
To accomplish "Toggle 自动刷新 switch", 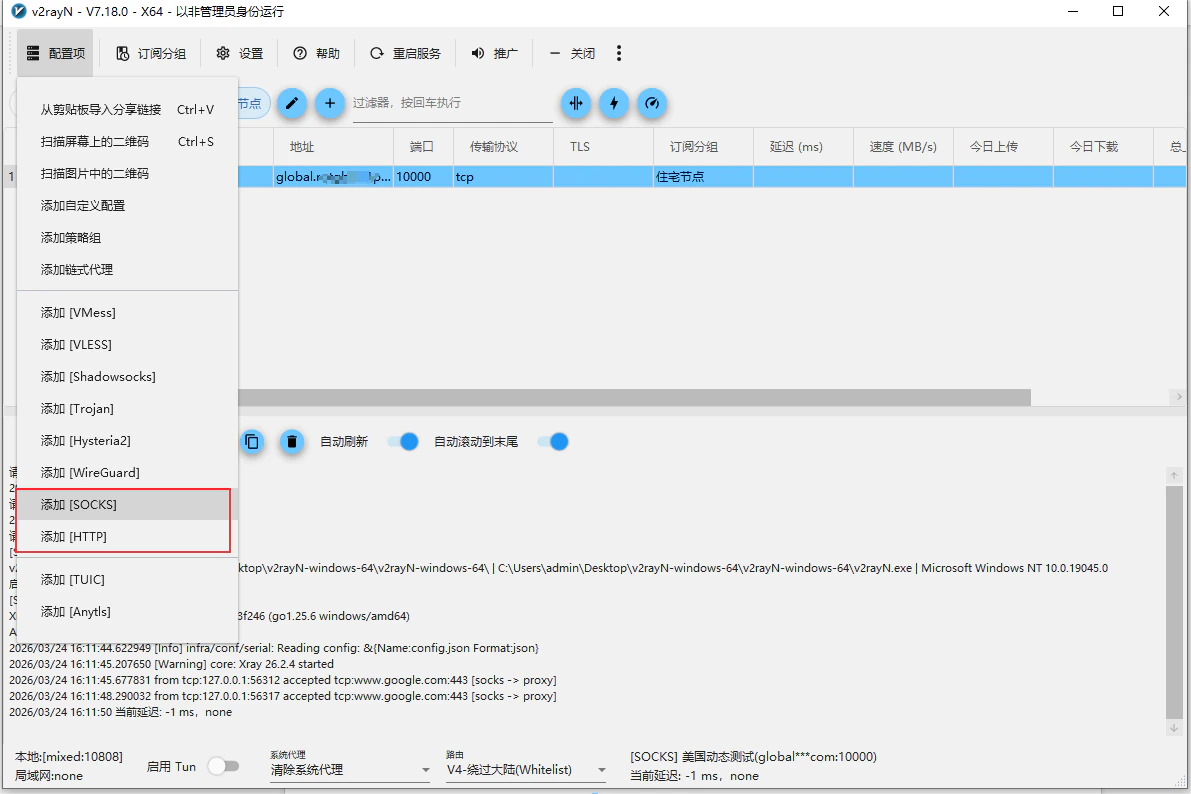I will (403, 441).
